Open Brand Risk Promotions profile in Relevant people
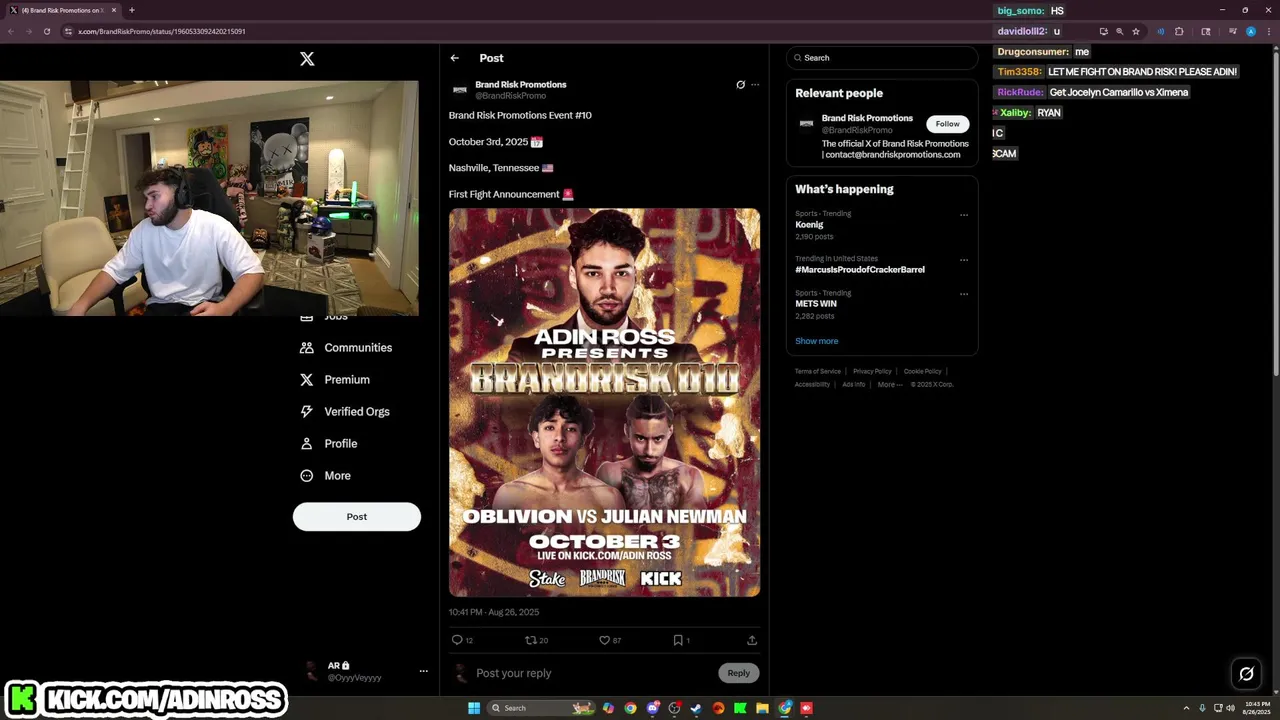 pyautogui.click(x=867, y=118)
